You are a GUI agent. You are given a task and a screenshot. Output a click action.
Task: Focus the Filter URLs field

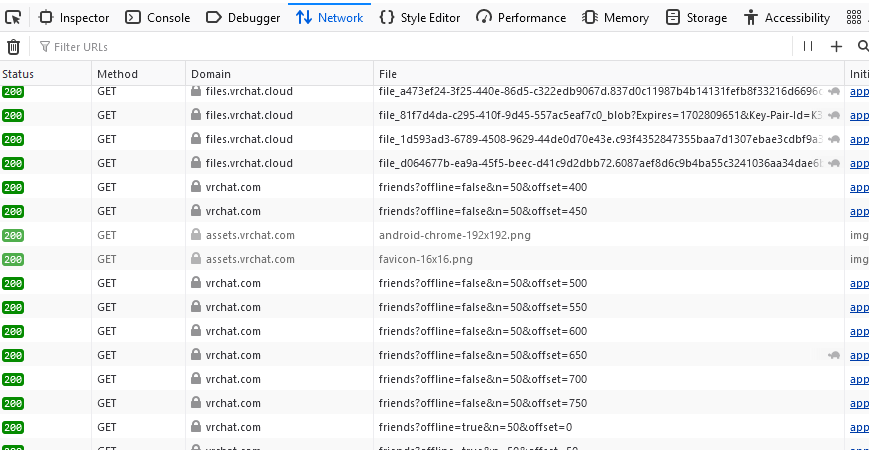click(x=413, y=47)
